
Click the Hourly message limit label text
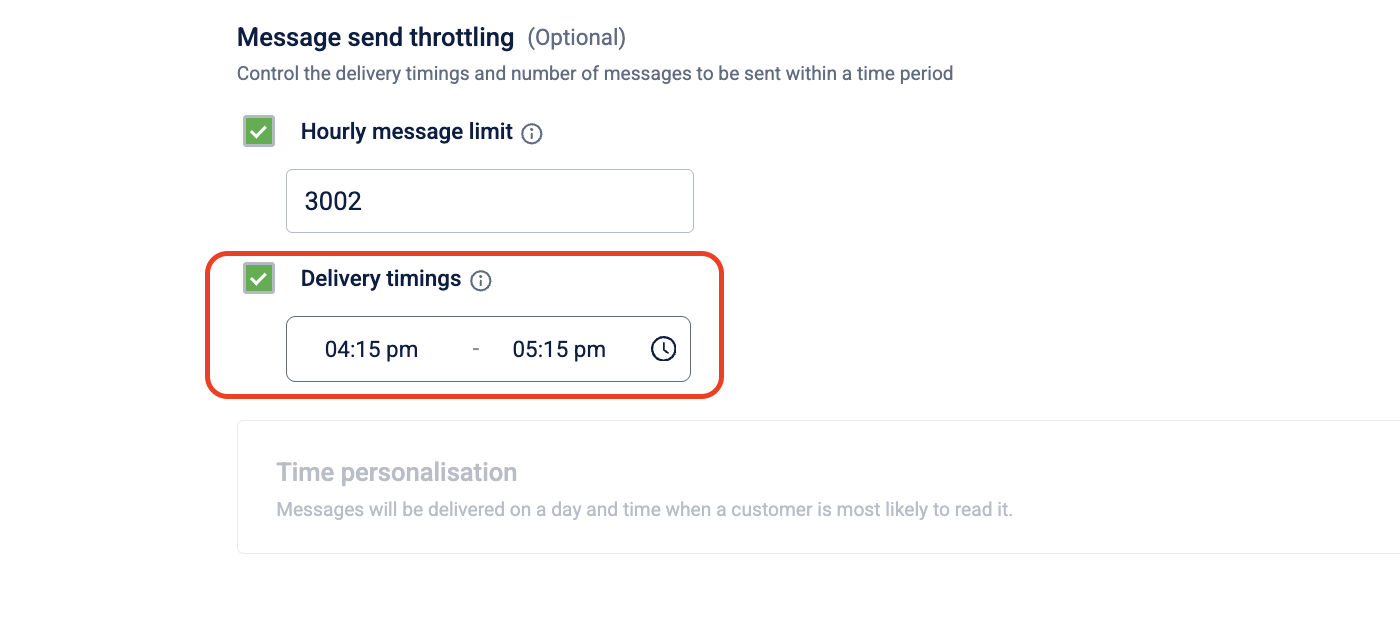(407, 131)
